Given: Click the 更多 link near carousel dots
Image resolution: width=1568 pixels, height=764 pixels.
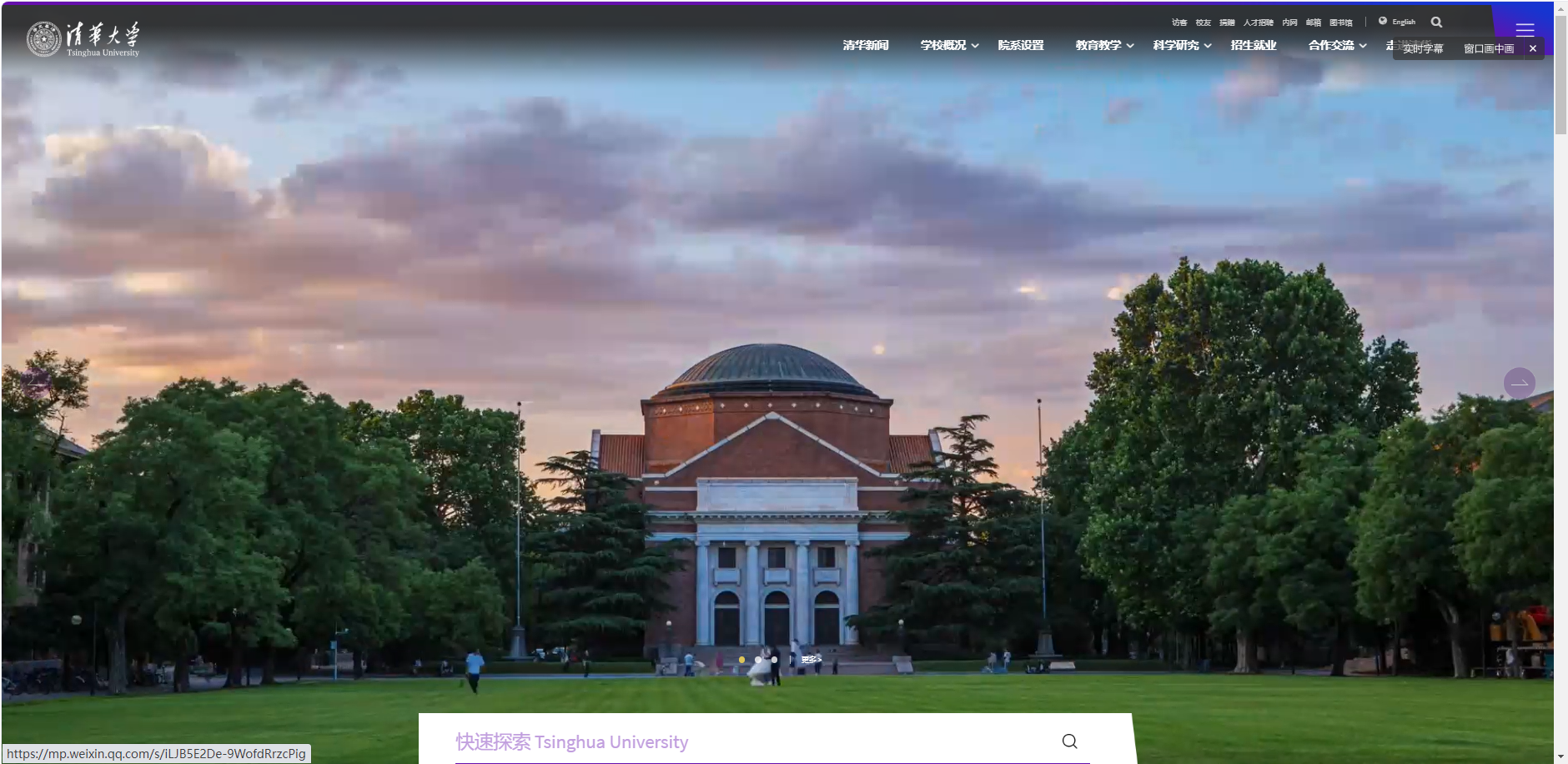Looking at the screenshot, I should pyautogui.click(x=811, y=660).
